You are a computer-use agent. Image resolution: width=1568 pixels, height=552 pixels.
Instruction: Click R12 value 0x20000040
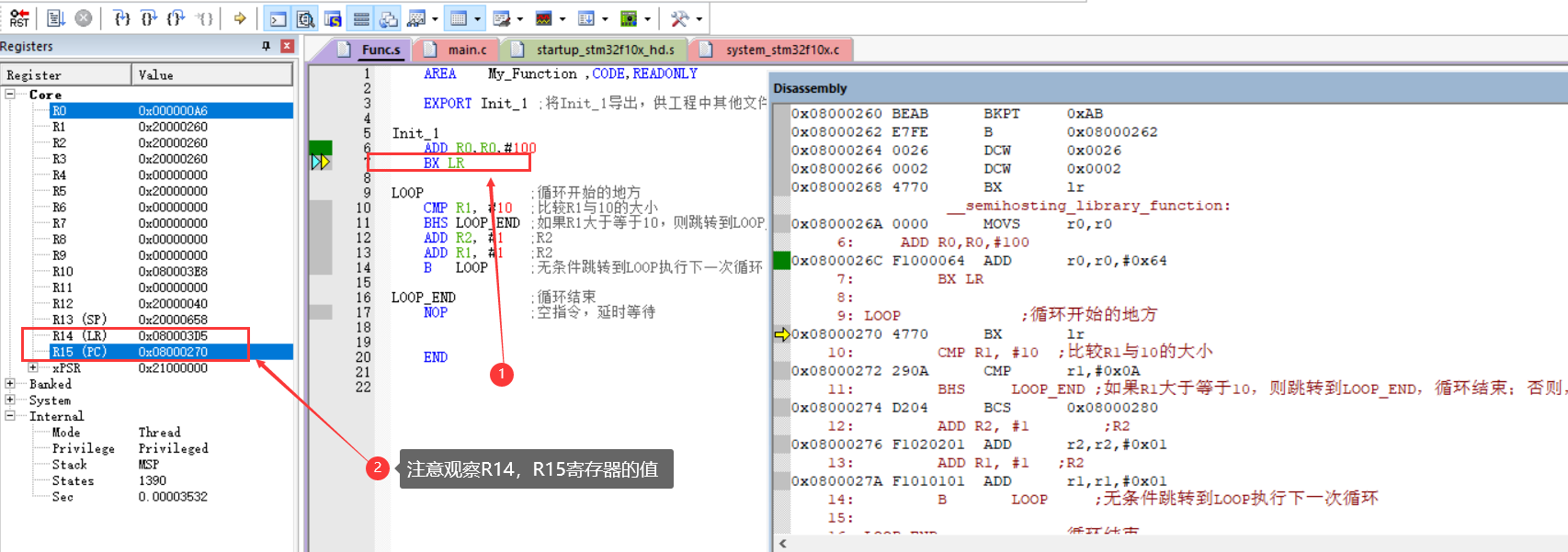pyautogui.click(x=173, y=304)
